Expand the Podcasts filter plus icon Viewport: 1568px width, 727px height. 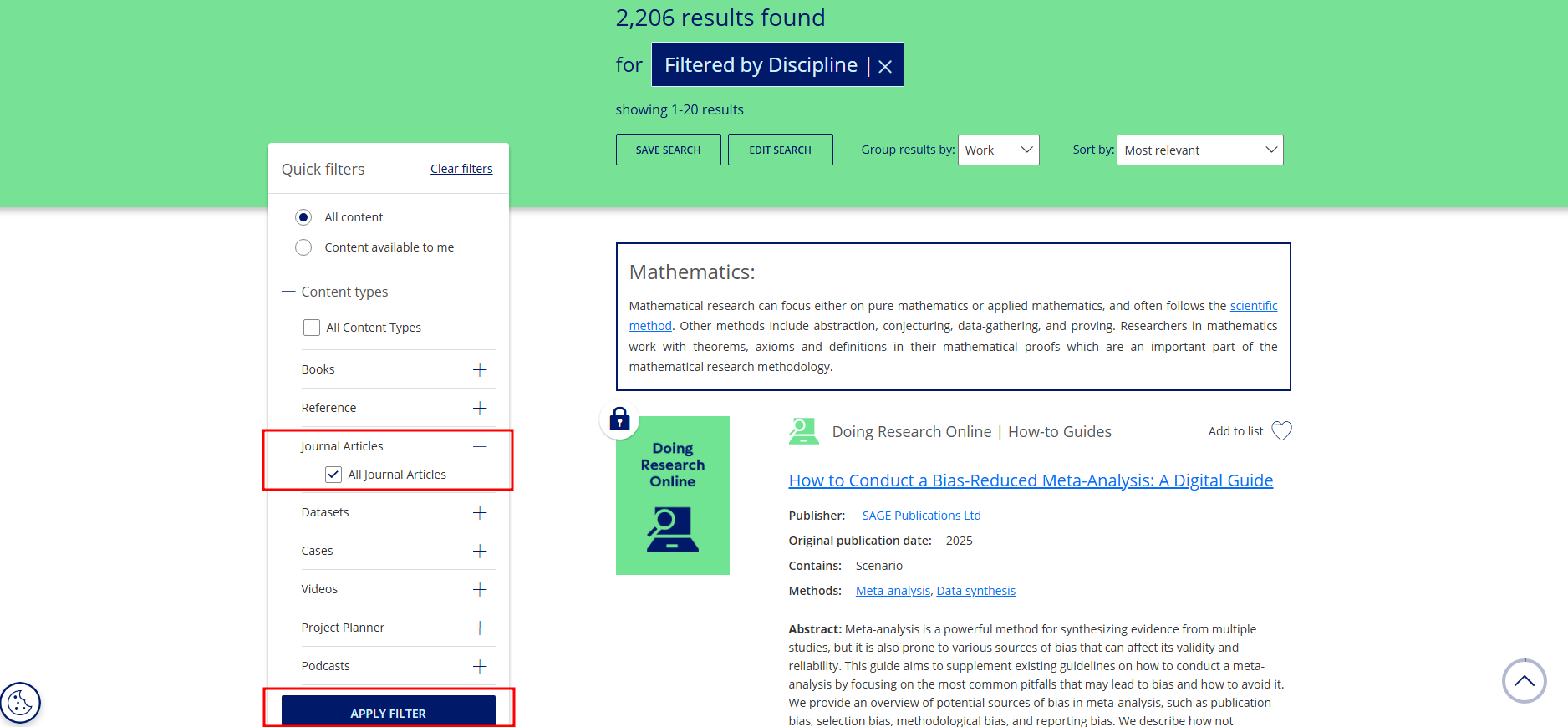(x=480, y=666)
